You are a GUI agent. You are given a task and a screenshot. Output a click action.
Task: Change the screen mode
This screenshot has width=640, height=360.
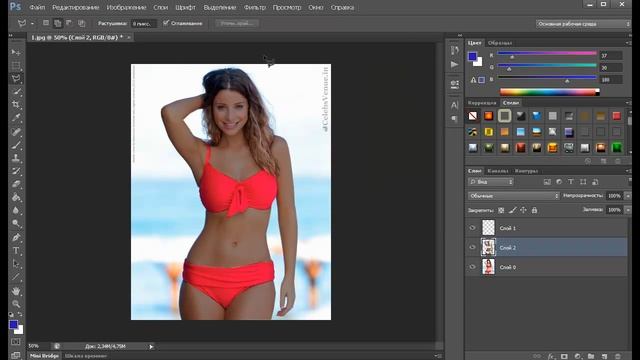tap(16, 355)
